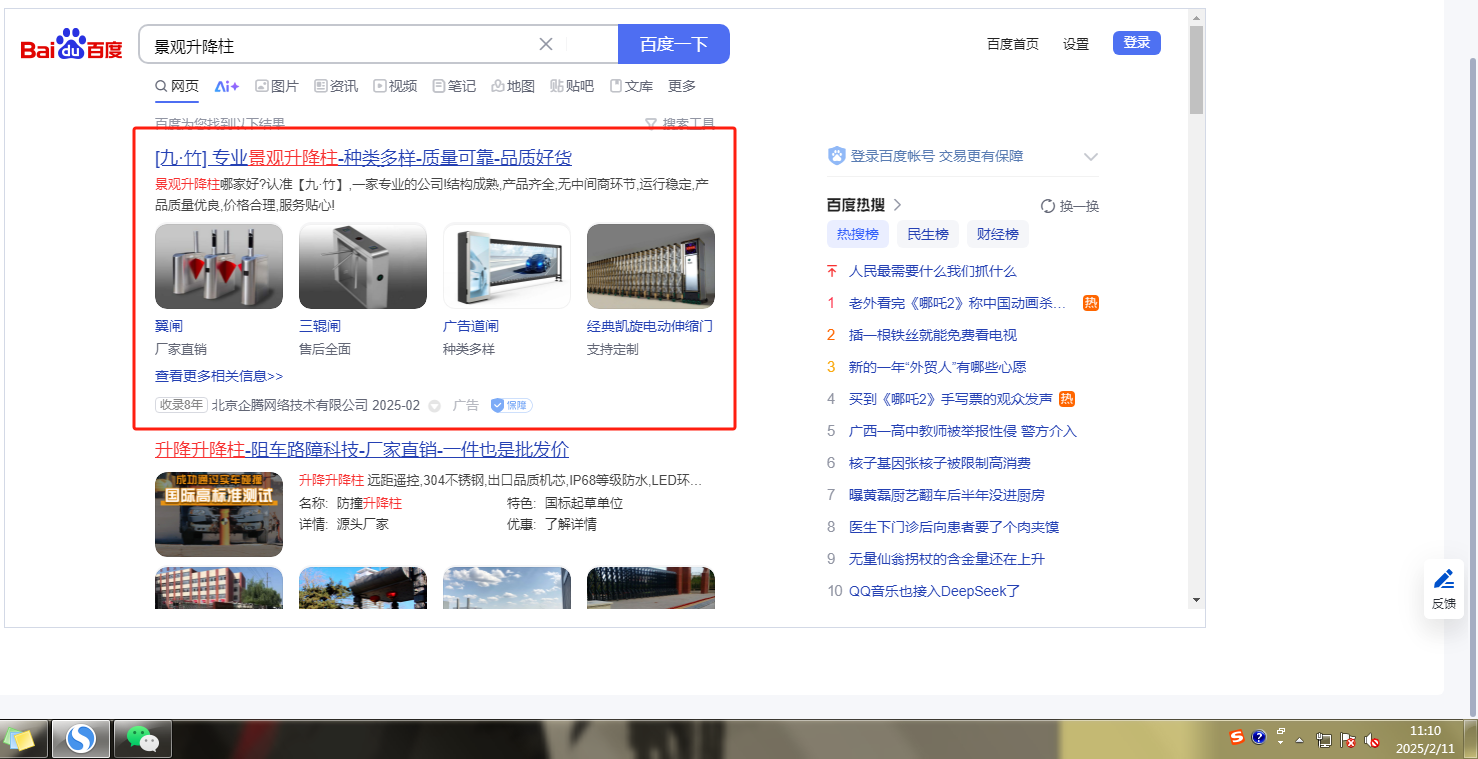
Task: Click the scrollbar down arrow of the results page
Action: (1196, 600)
